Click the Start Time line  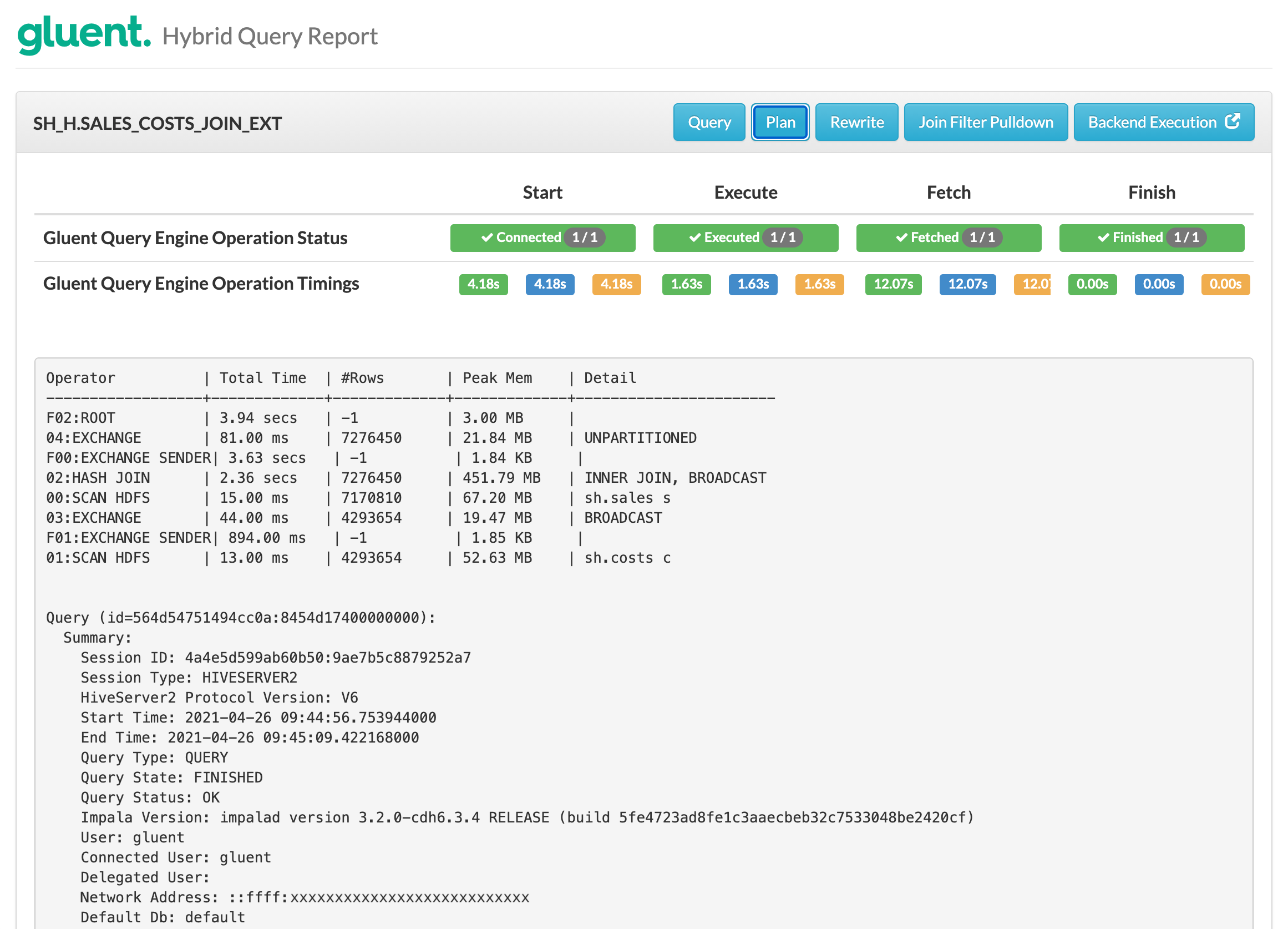(x=258, y=718)
